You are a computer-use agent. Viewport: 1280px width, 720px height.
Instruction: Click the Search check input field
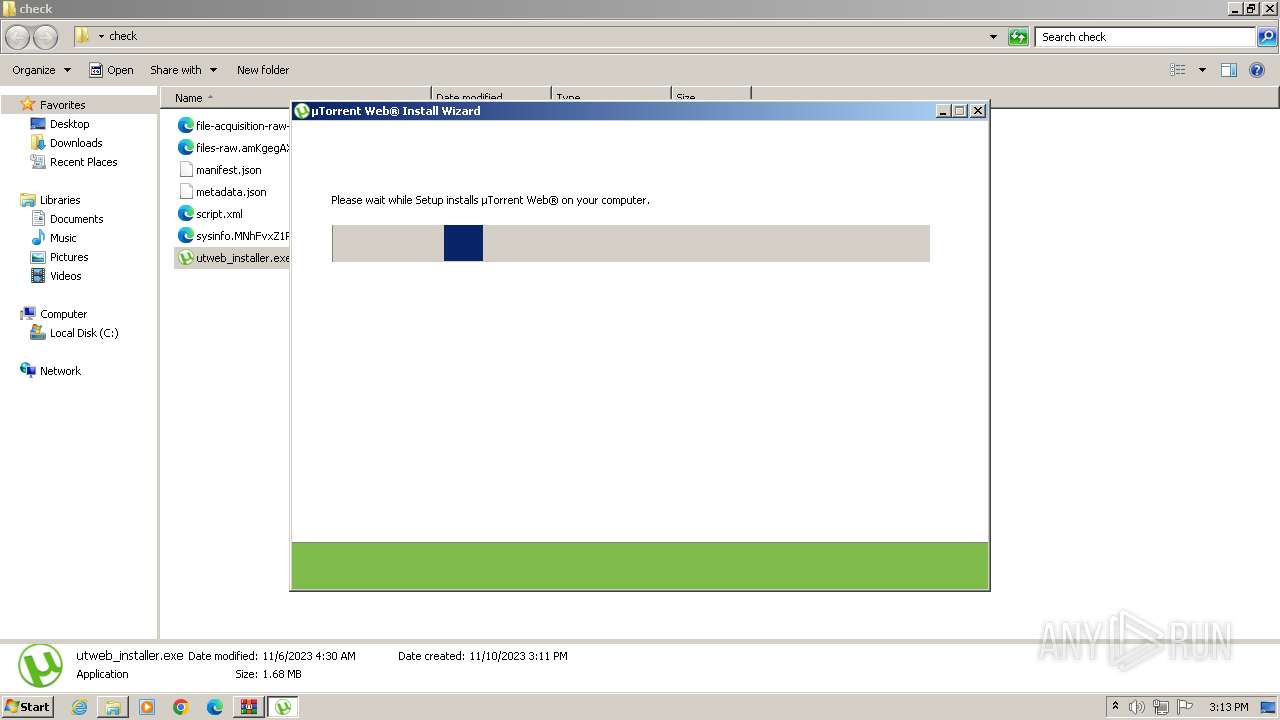click(x=1145, y=37)
